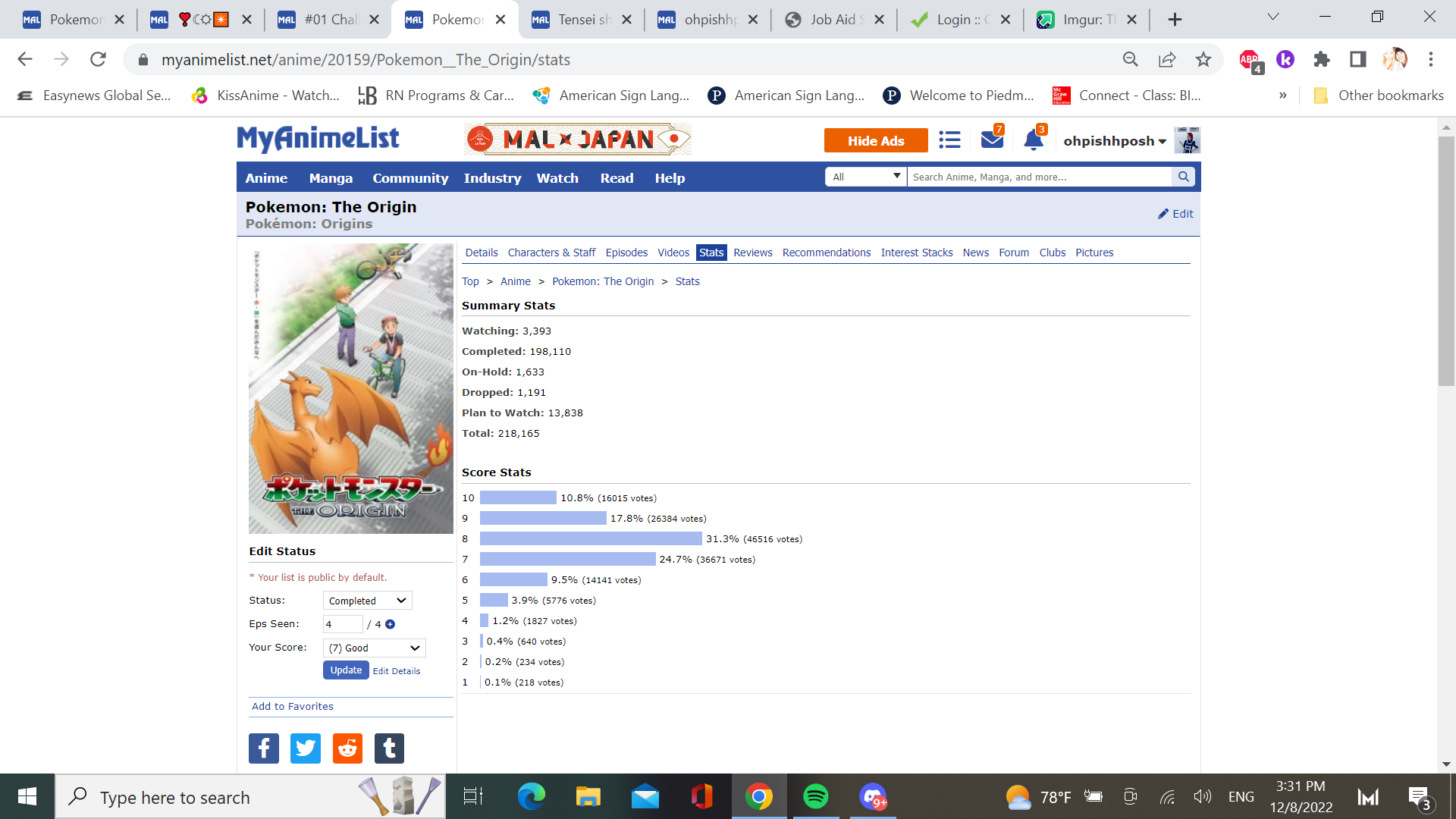The width and height of the screenshot is (1456, 819).
Task: Open the Windows Start menu
Action: [27, 797]
